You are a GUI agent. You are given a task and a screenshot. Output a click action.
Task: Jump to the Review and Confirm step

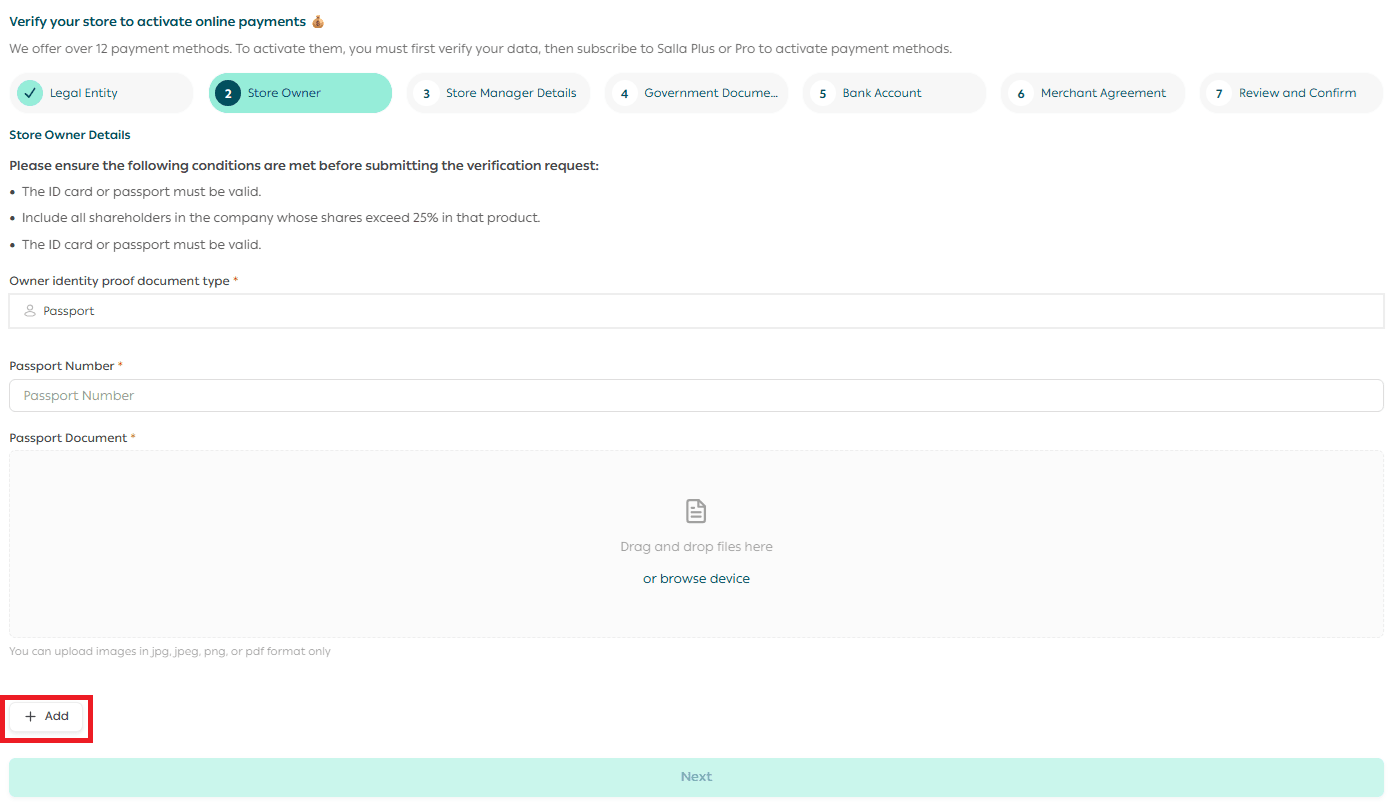click(x=1297, y=93)
